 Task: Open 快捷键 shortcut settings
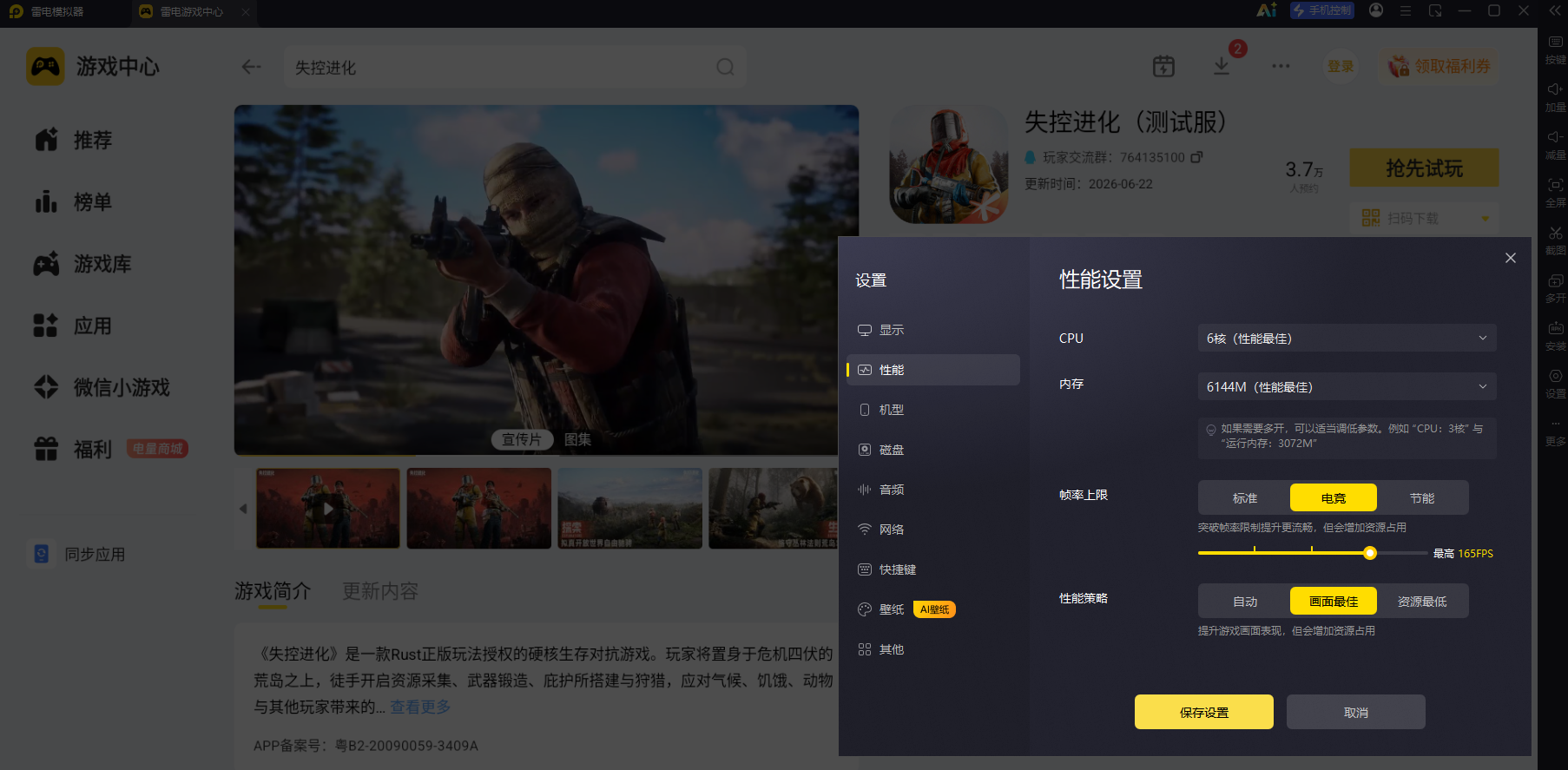pyautogui.click(x=932, y=569)
